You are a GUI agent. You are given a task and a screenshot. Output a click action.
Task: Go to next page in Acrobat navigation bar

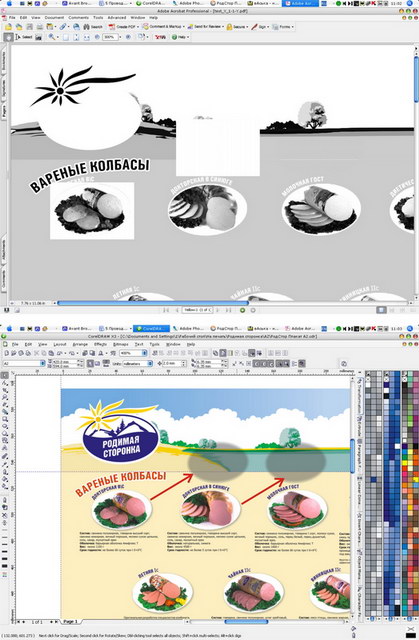click(x=219, y=310)
